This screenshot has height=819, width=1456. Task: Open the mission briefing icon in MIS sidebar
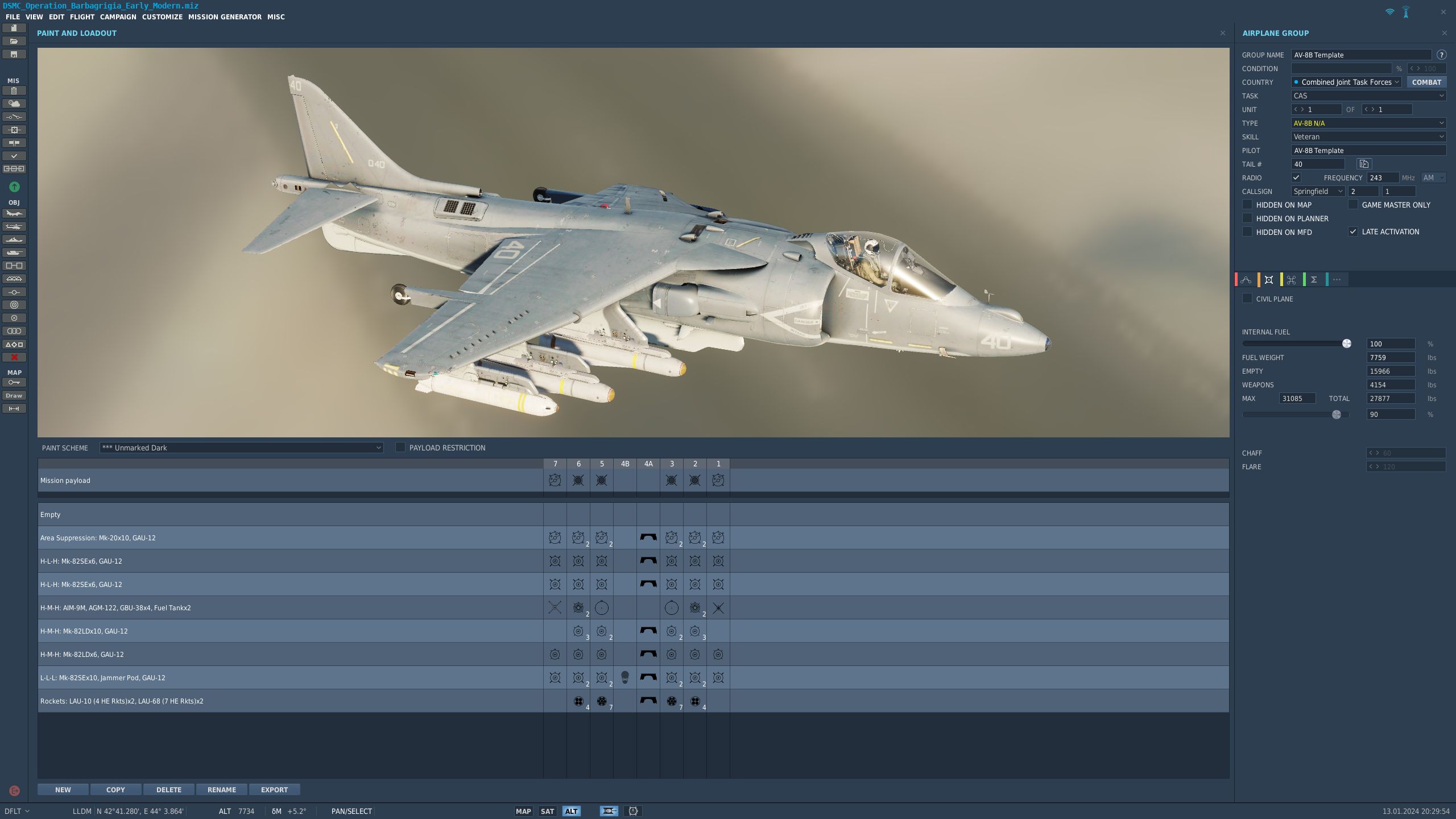(x=14, y=90)
